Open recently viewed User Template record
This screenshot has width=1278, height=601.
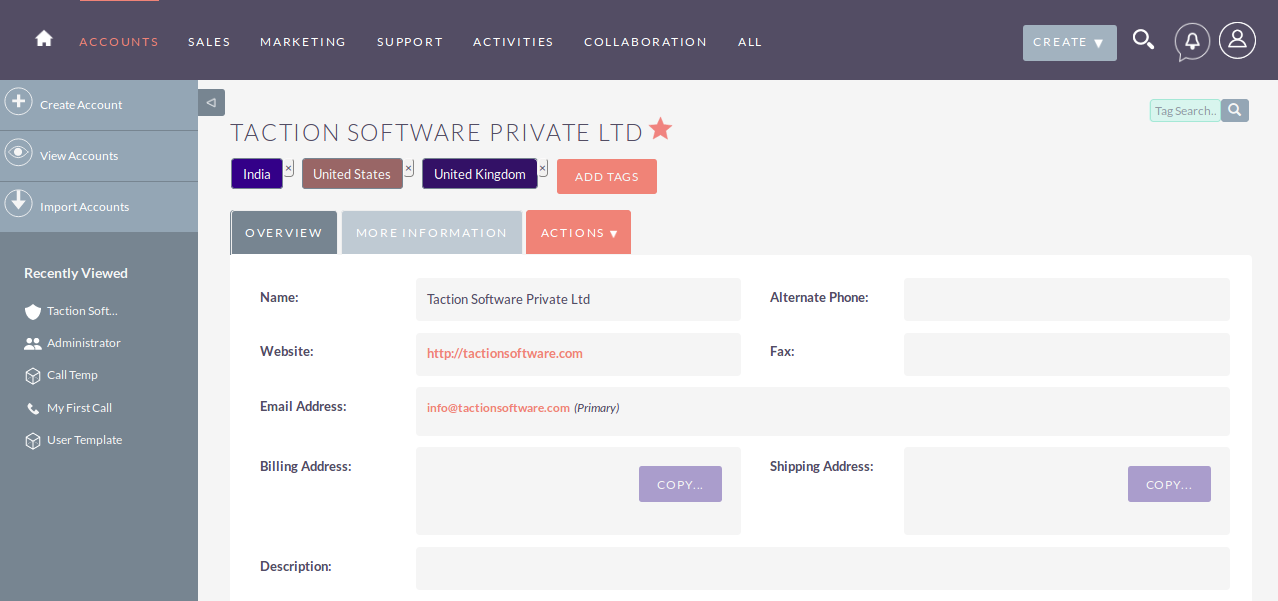tap(84, 440)
